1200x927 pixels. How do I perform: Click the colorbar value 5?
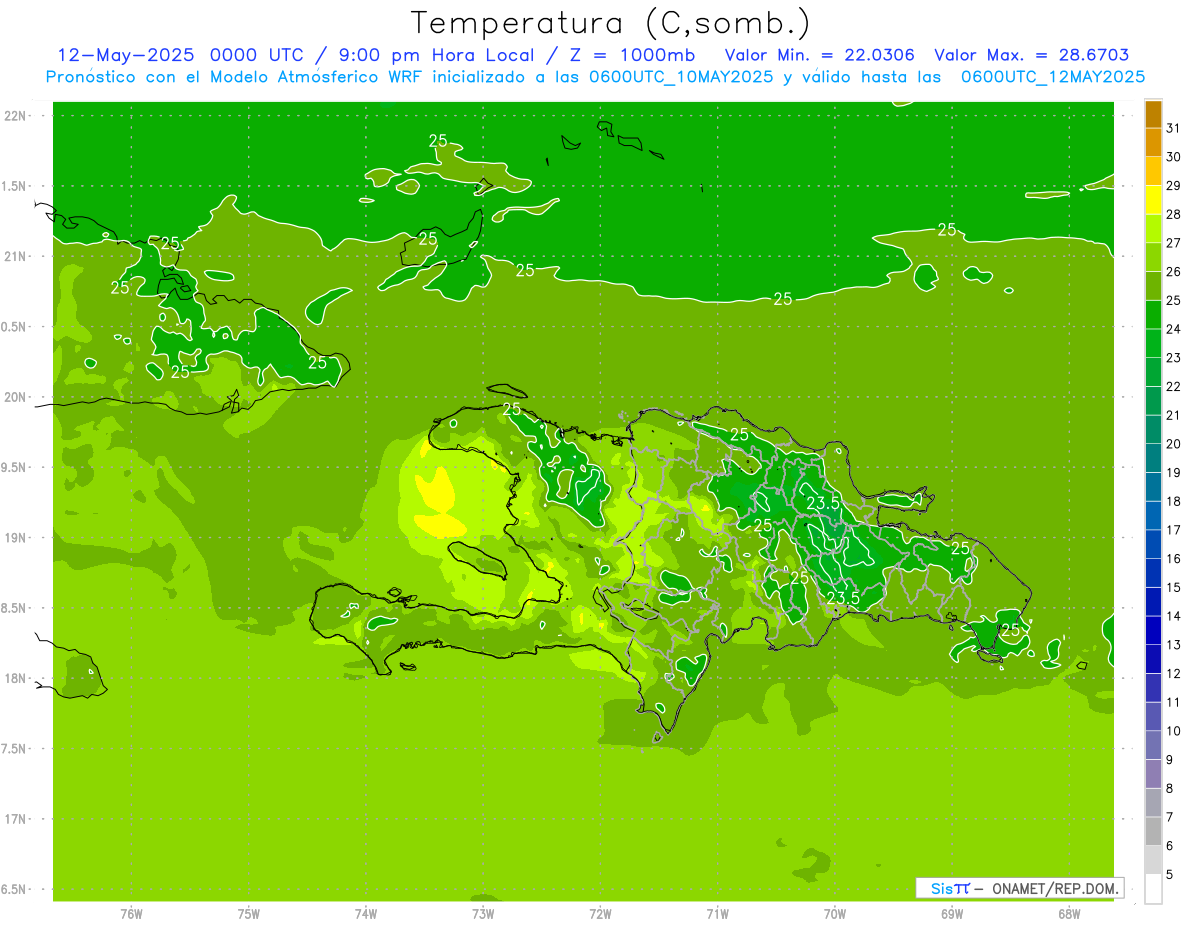tap(1170, 875)
